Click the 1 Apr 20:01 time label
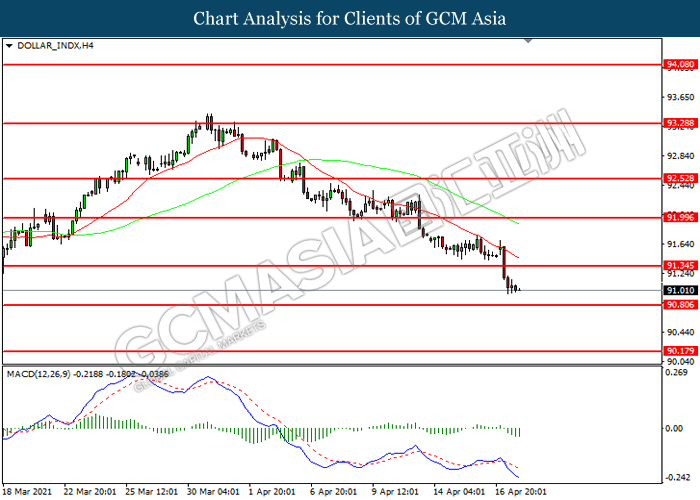 coord(272,492)
